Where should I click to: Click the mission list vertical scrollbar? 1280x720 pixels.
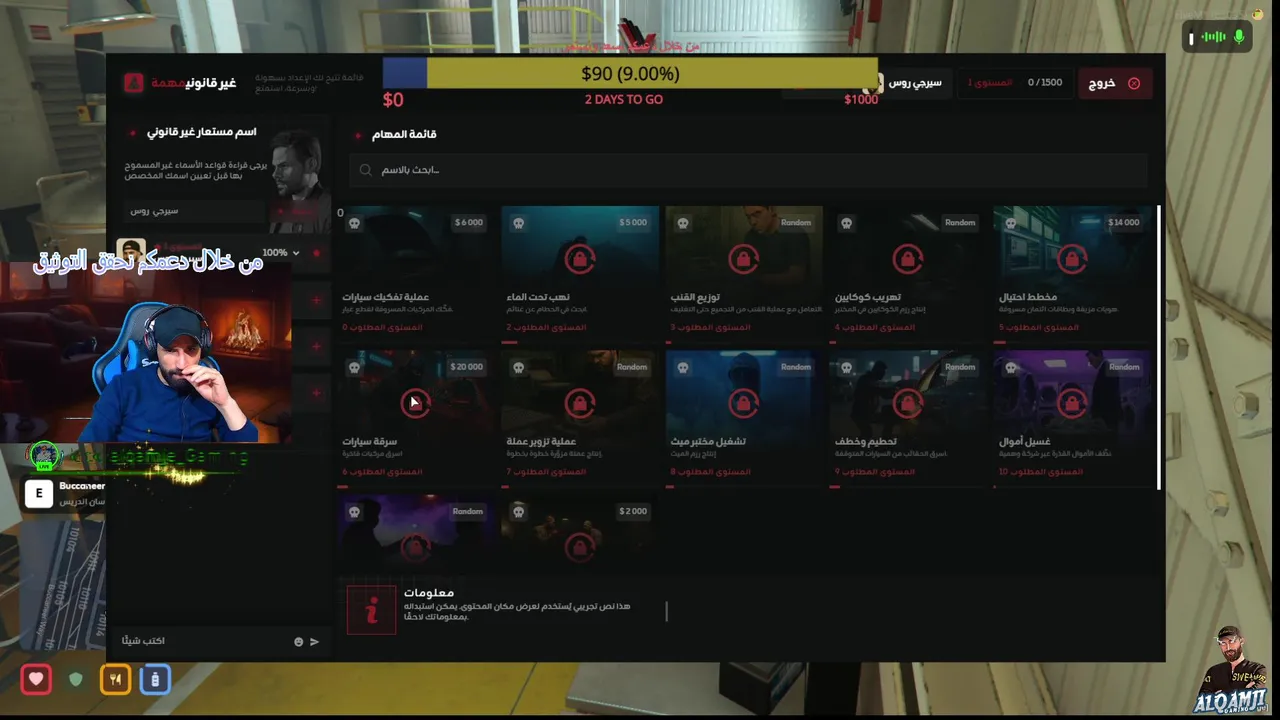tap(1159, 348)
